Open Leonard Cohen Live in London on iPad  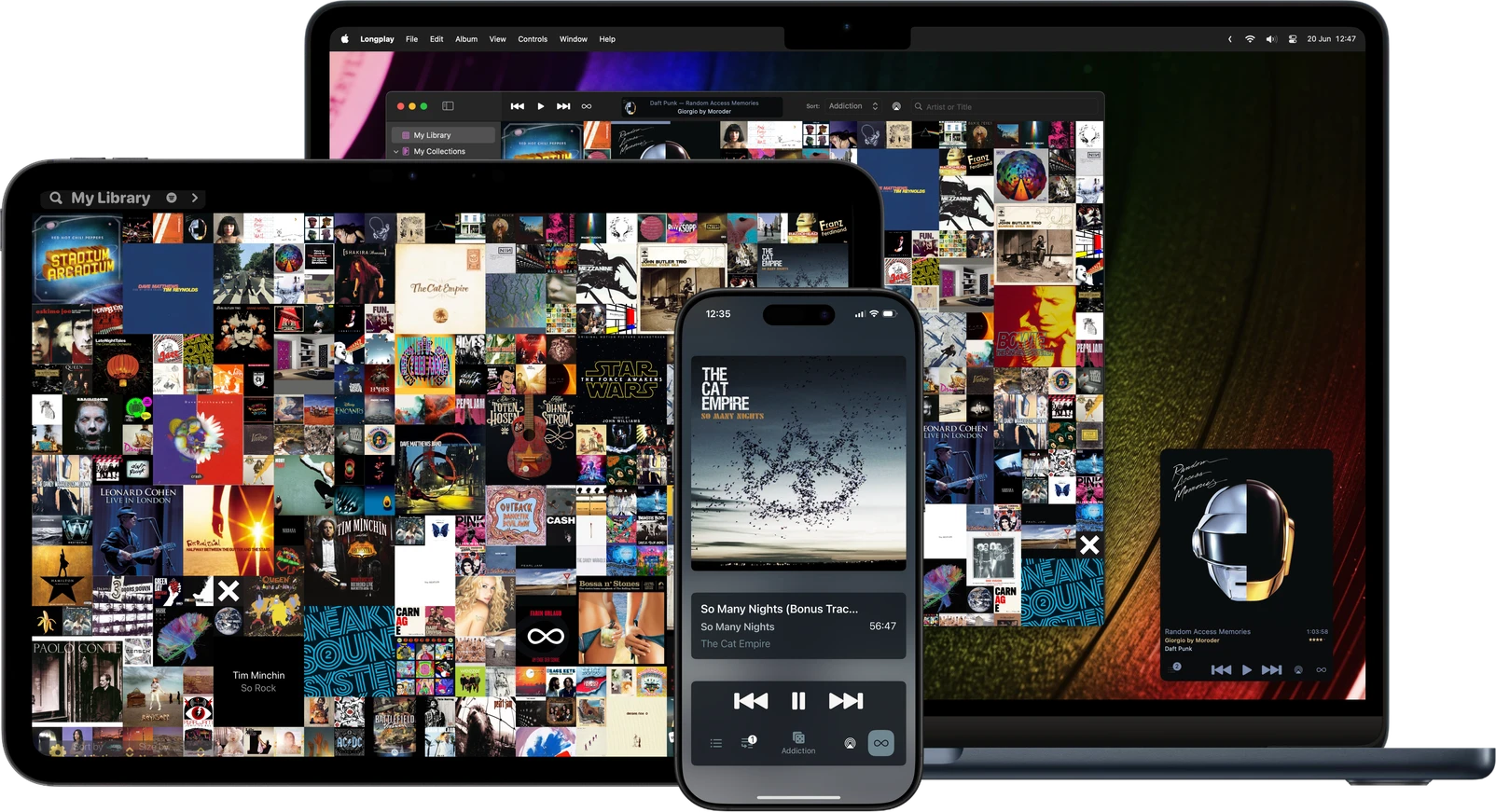(137, 531)
